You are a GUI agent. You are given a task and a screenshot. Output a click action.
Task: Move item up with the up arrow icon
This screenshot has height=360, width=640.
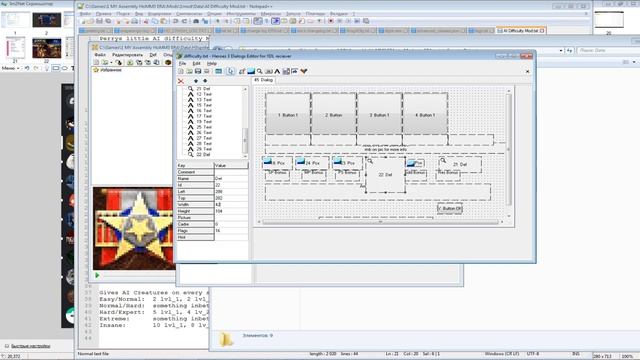196,81
